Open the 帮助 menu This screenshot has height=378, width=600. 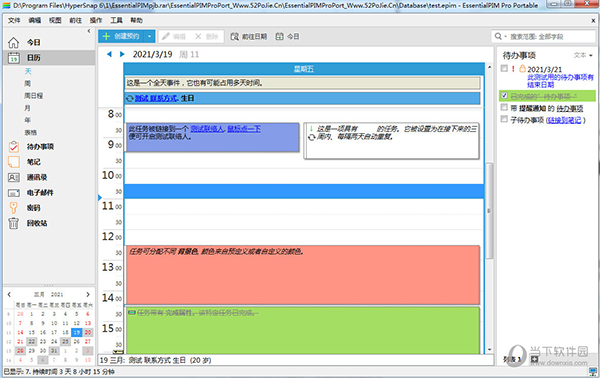click(x=136, y=20)
